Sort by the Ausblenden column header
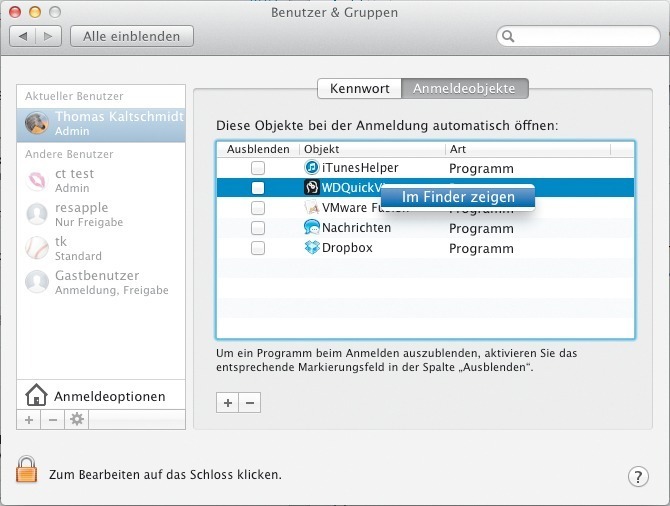This screenshot has height=506, width=670. 258,149
